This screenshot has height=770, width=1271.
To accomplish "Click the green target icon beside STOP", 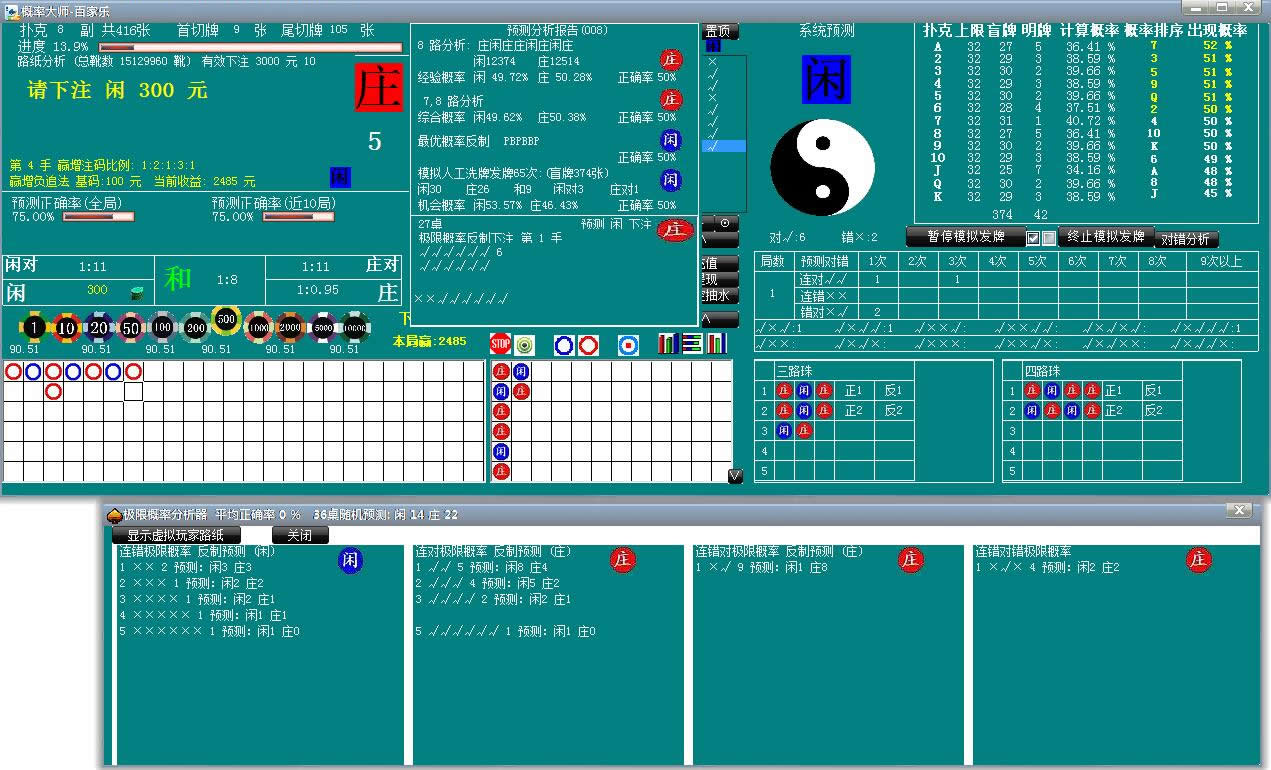I will tap(524, 345).
